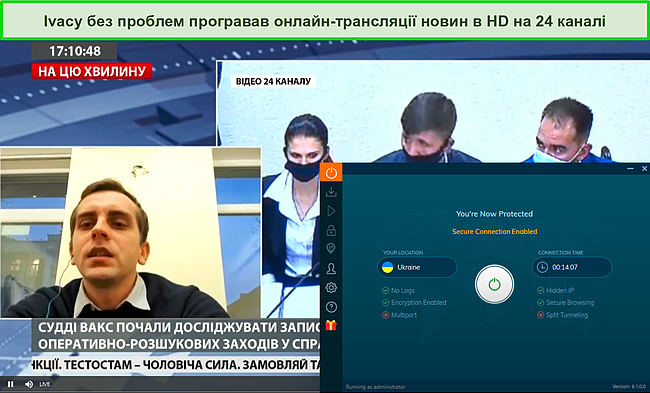Click 'Running as administrator' status text
Screen dimensions: 650x393
click(x=375, y=387)
